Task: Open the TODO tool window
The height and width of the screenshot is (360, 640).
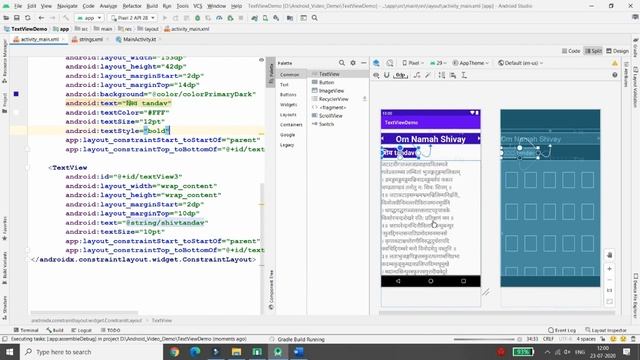Action: point(111,330)
